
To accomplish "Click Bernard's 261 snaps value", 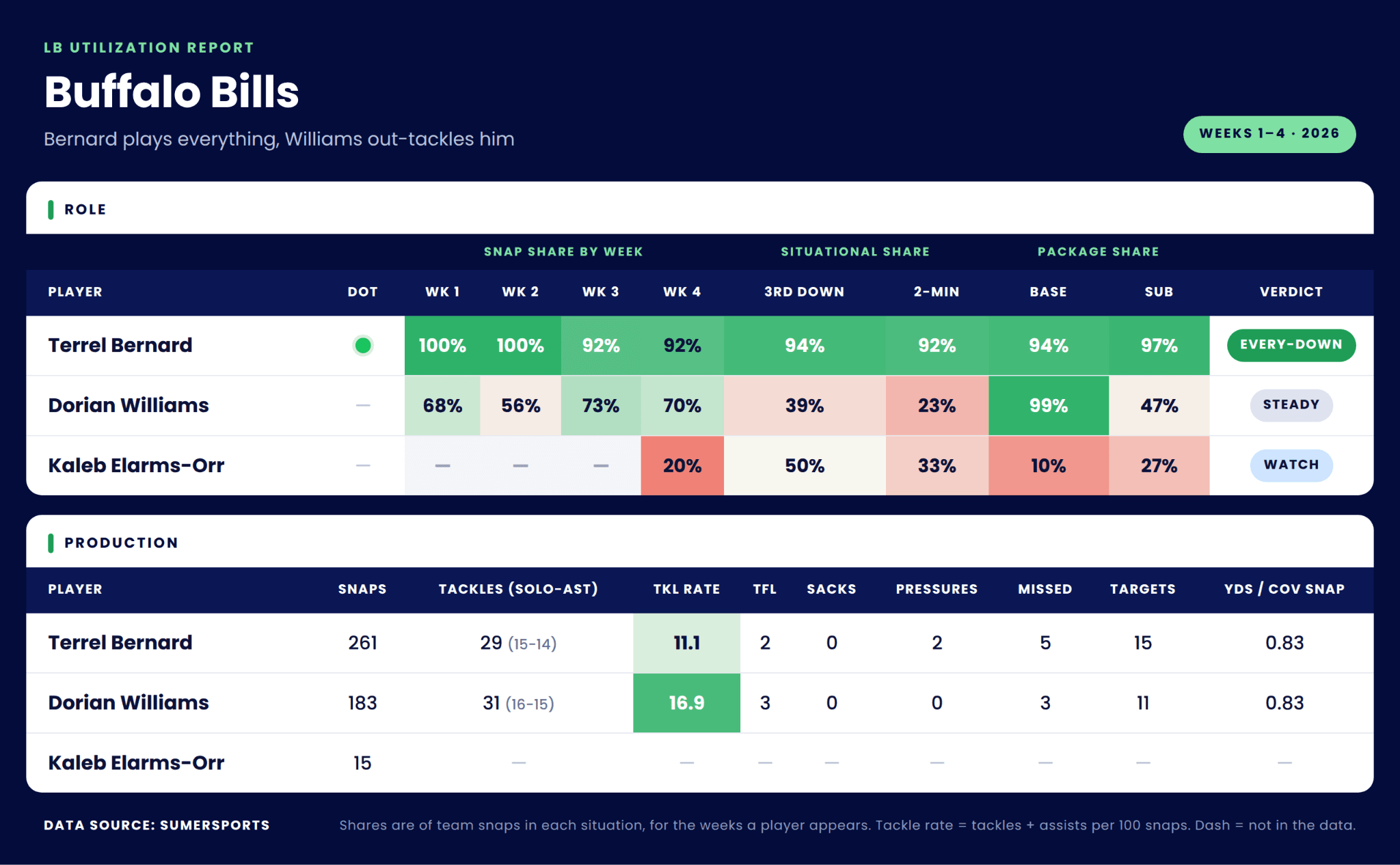I will pyautogui.click(x=362, y=643).
